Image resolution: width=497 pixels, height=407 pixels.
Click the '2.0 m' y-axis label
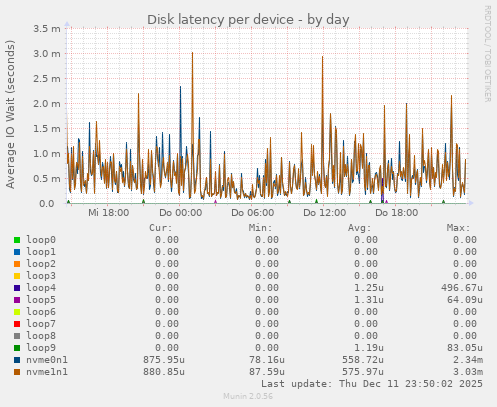(x=47, y=104)
